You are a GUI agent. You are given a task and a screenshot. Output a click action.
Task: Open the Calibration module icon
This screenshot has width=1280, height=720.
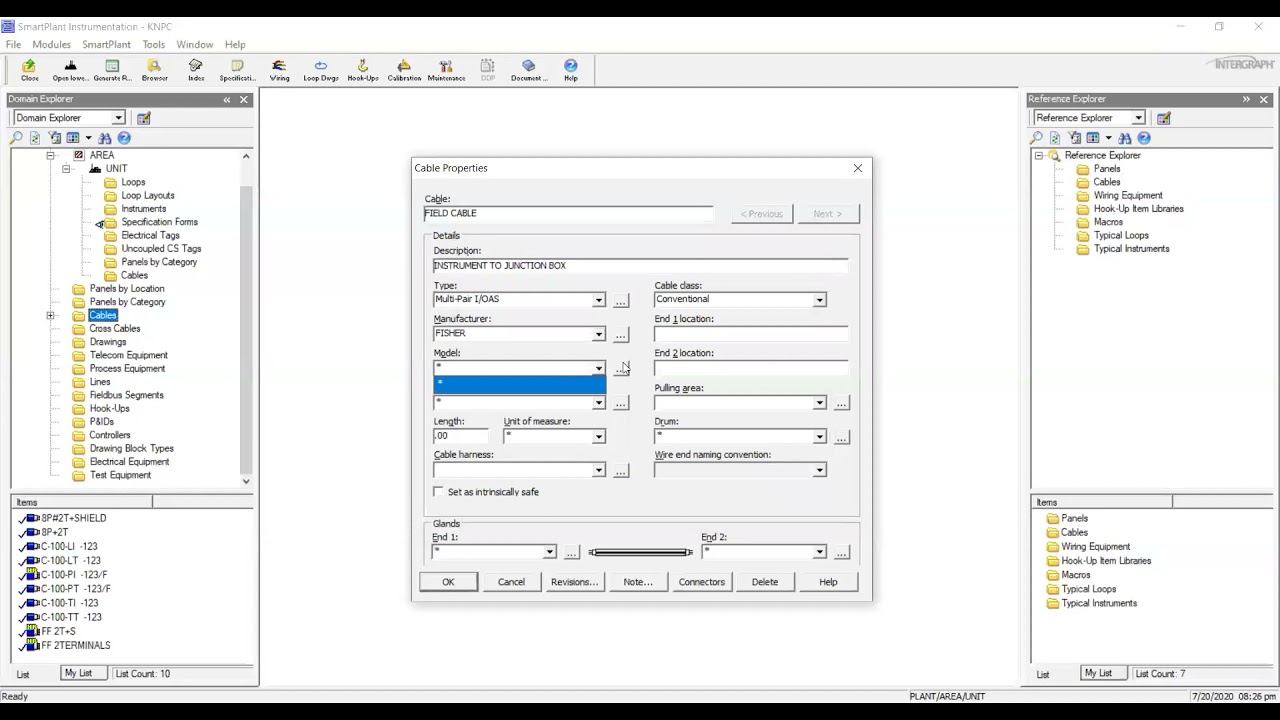[404, 70]
